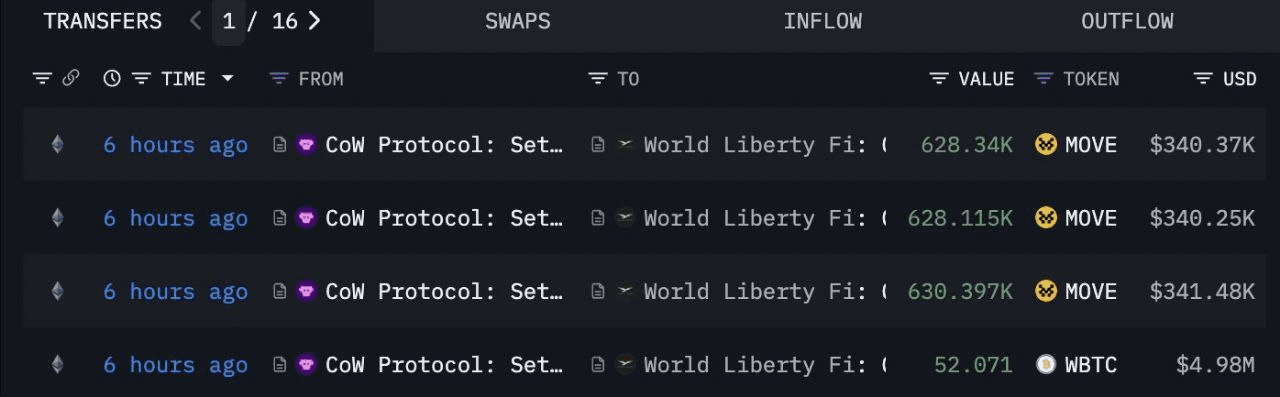The width and height of the screenshot is (1280, 397).
Task: Go to previous transfers page
Action: [196, 20]
